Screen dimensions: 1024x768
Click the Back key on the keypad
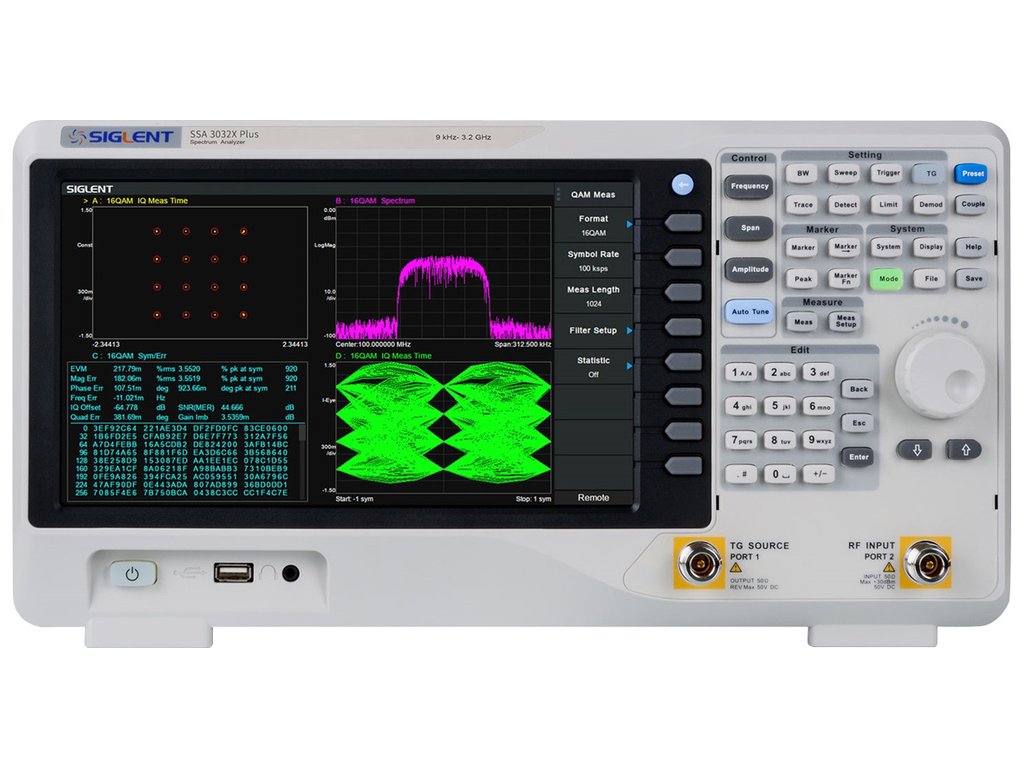coord(858,389)
